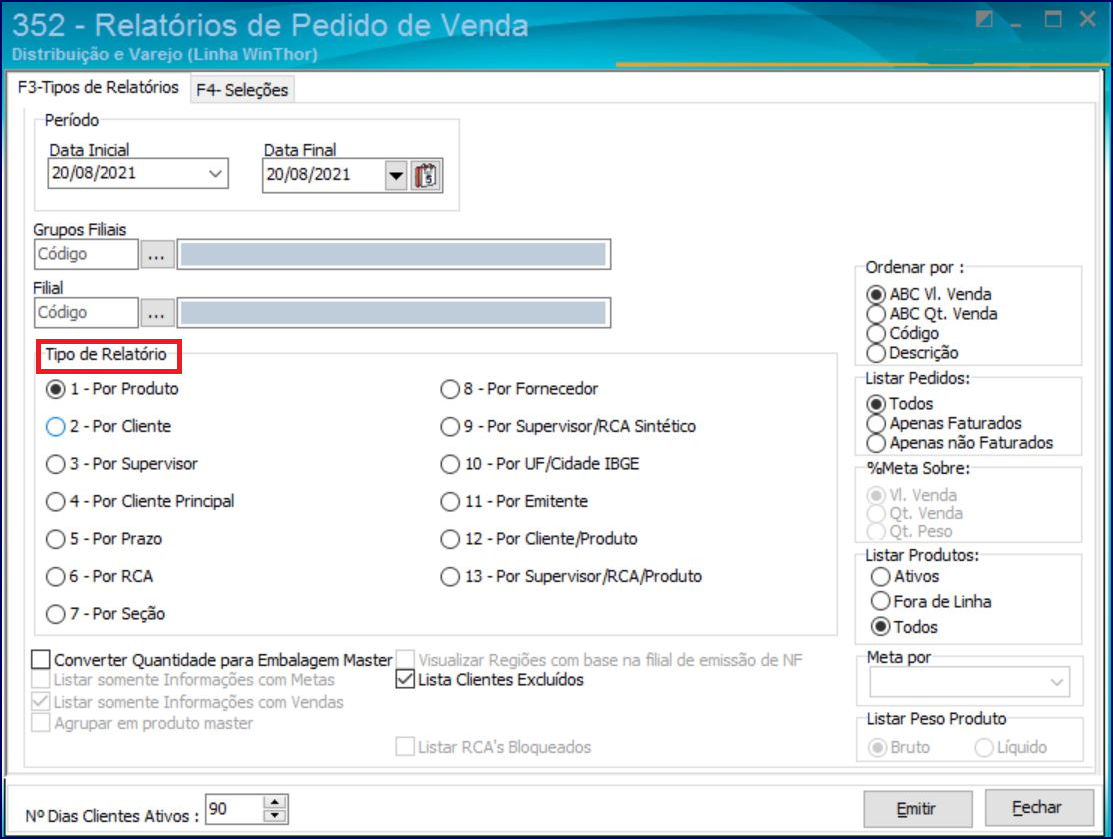Image resolution: width=1113 pixels, height=839 pixels.
Task: Click the Grupos Filiais Código field
Action: [x=86, y=255]
